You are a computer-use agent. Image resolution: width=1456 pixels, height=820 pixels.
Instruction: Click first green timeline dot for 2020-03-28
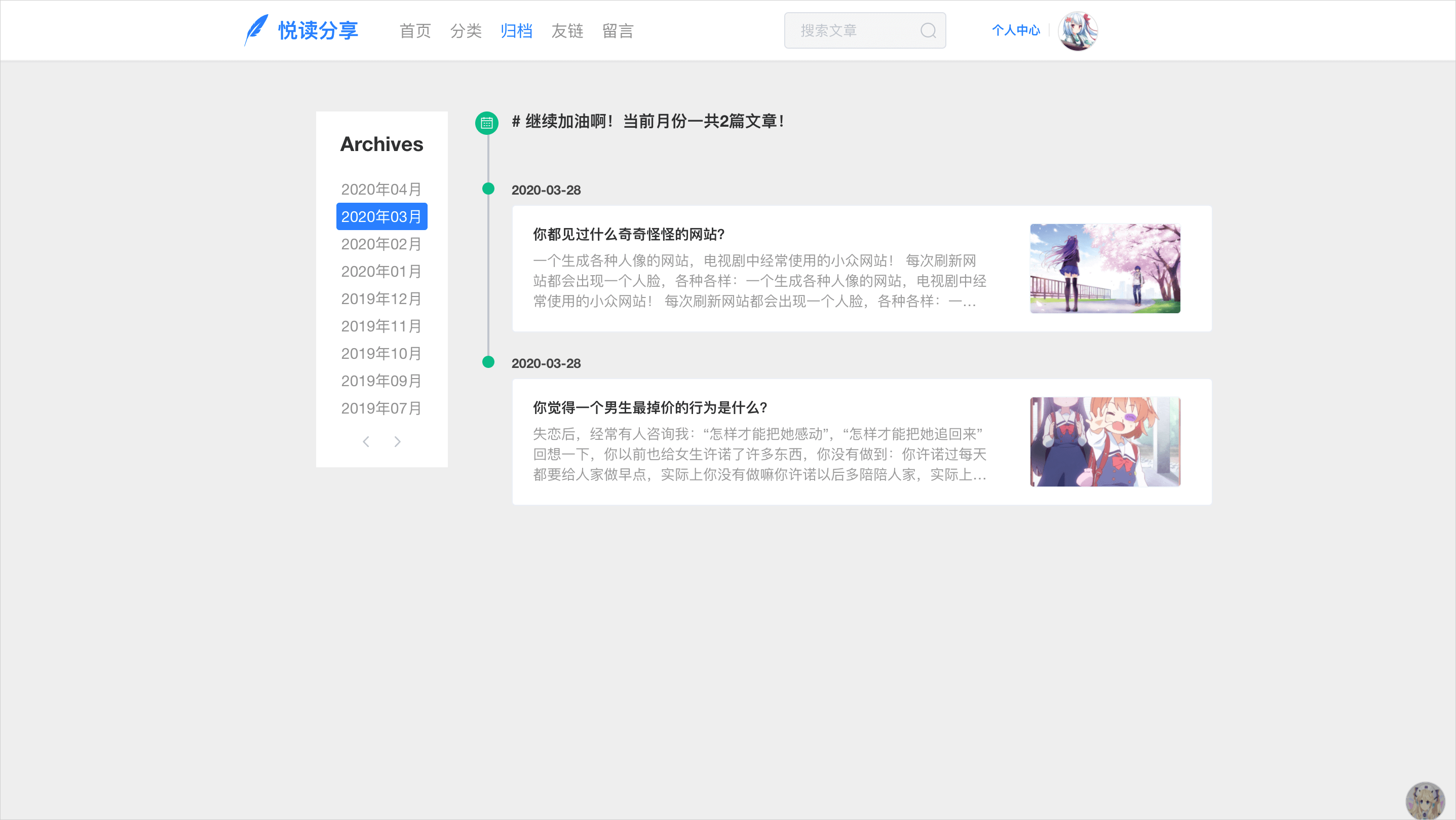tap(488, 189)
